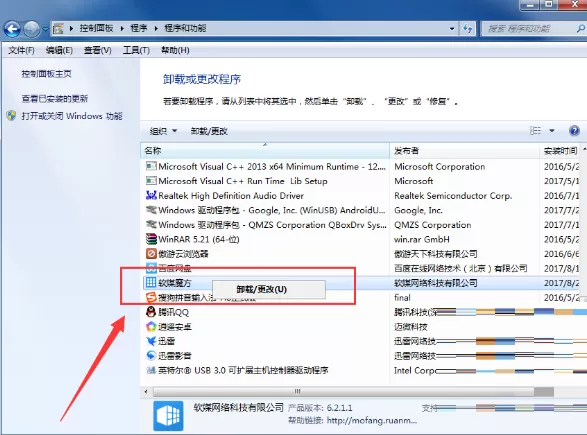Open the 编辑(E) menu
The height and width of the screenshot is (435, 587).
59,50
